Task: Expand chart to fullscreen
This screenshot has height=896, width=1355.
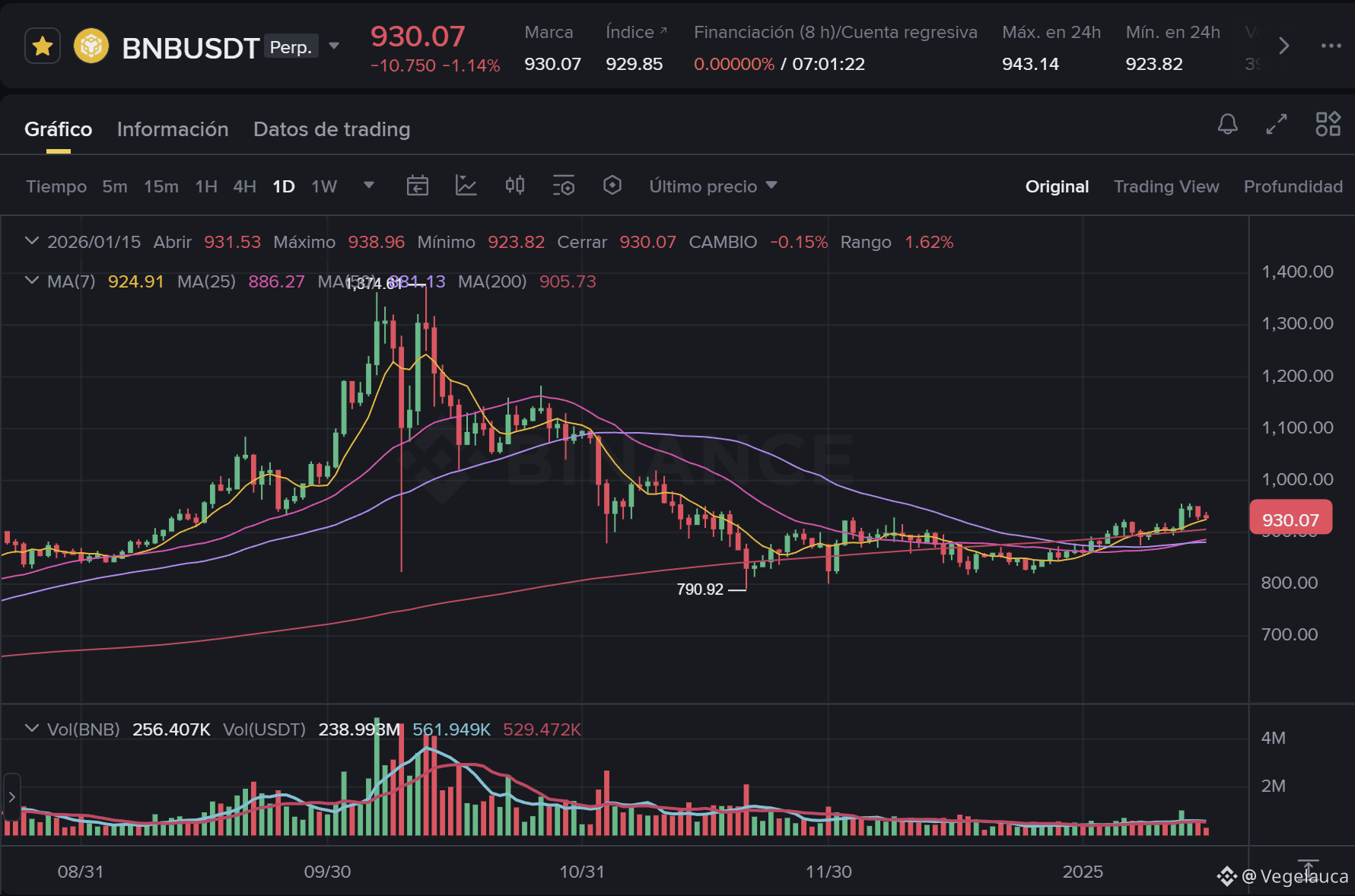Action: click(x=1277, y=124)
